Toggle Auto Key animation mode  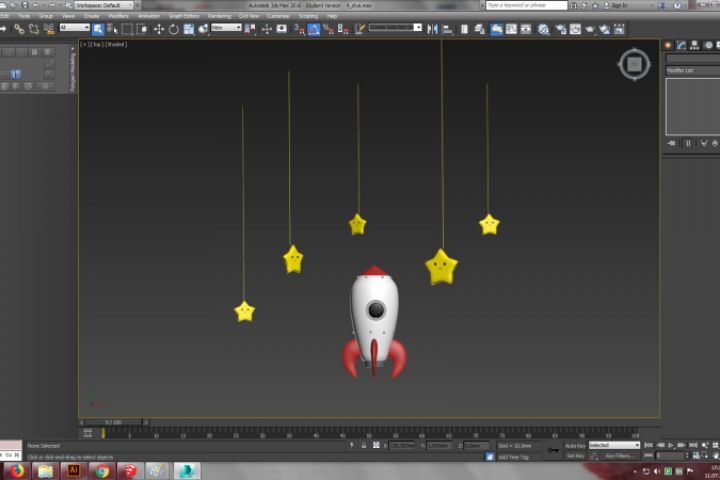[x=575, y=445]
